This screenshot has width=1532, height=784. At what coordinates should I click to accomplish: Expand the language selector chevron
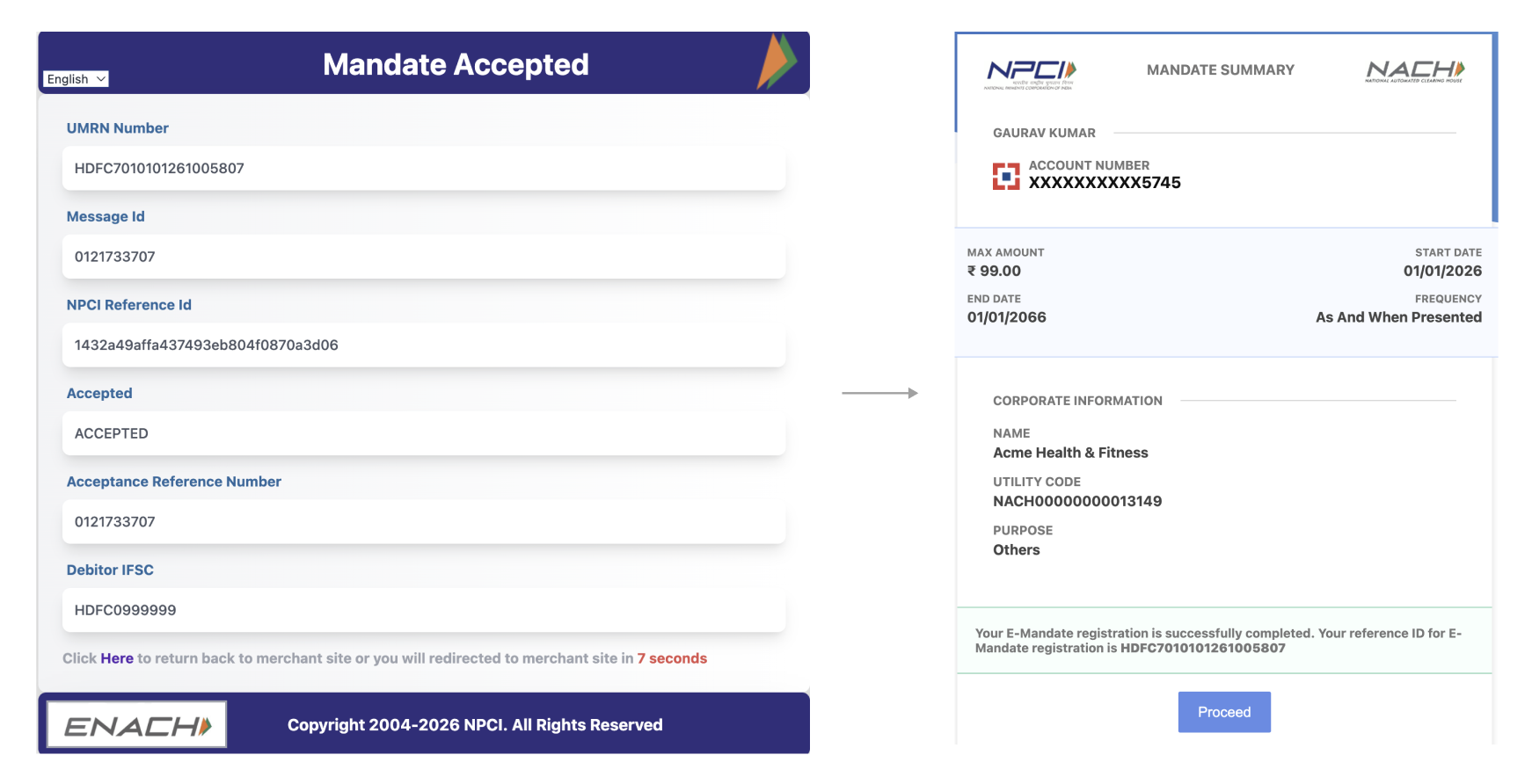(99, 78)
